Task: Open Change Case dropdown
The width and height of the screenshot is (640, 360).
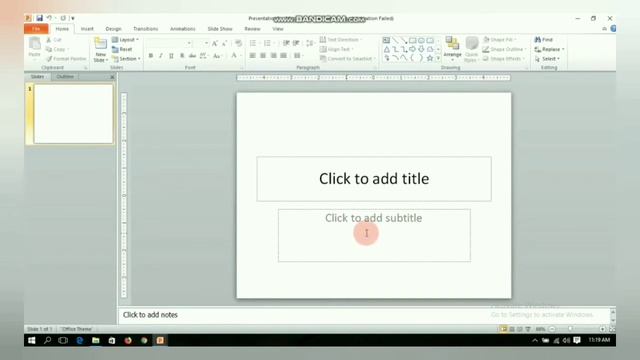Action: point(217,56)
